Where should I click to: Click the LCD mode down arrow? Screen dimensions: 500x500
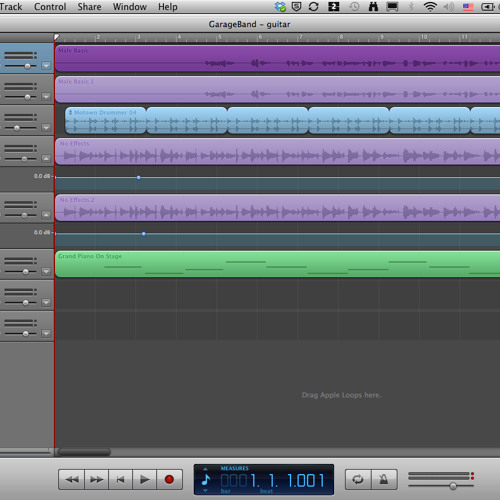tap(205, 491)
